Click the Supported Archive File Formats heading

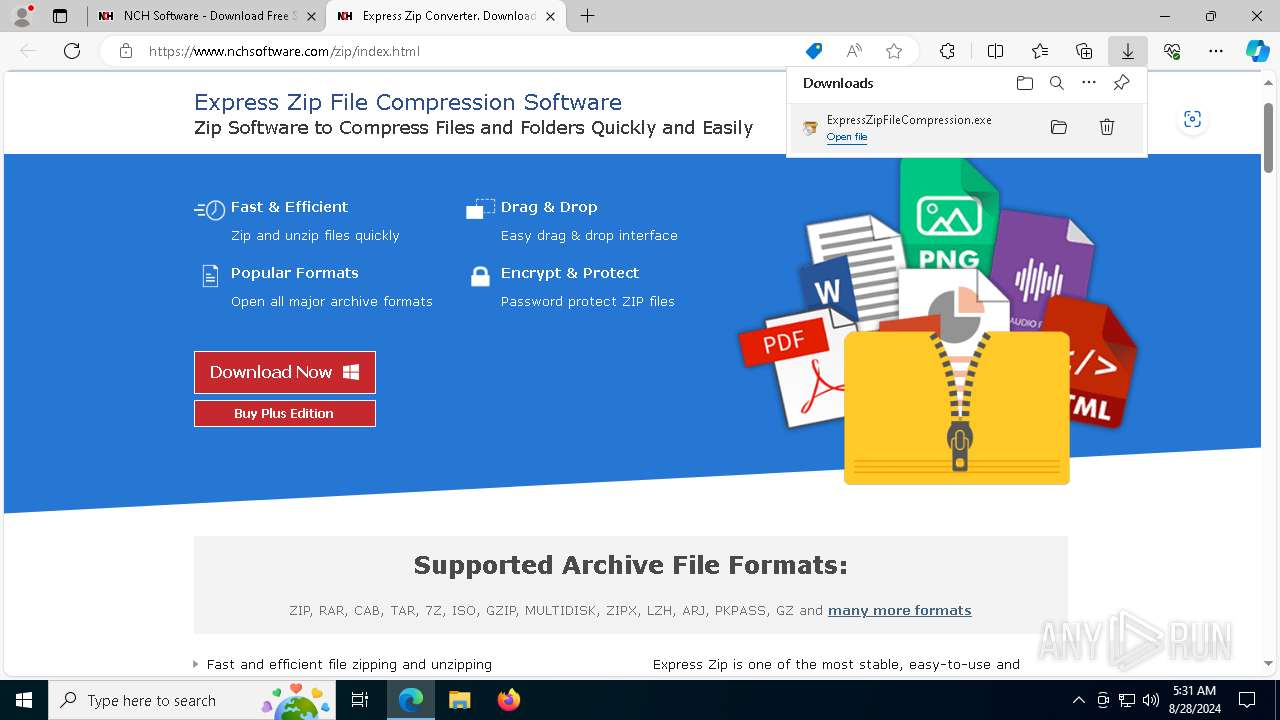[x=631, y=565]
